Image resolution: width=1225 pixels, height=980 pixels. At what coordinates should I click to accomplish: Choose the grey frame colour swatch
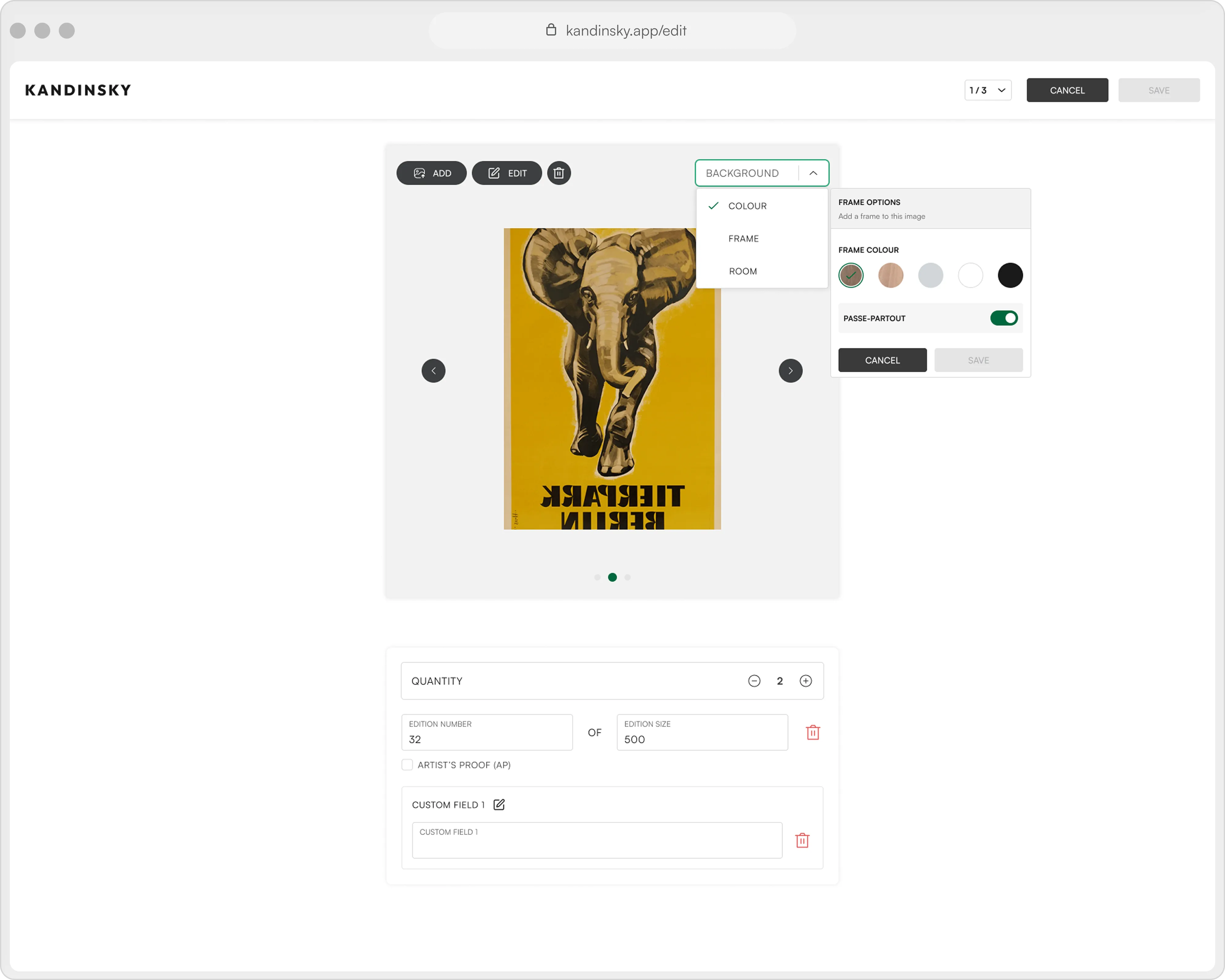click(930, 276)
